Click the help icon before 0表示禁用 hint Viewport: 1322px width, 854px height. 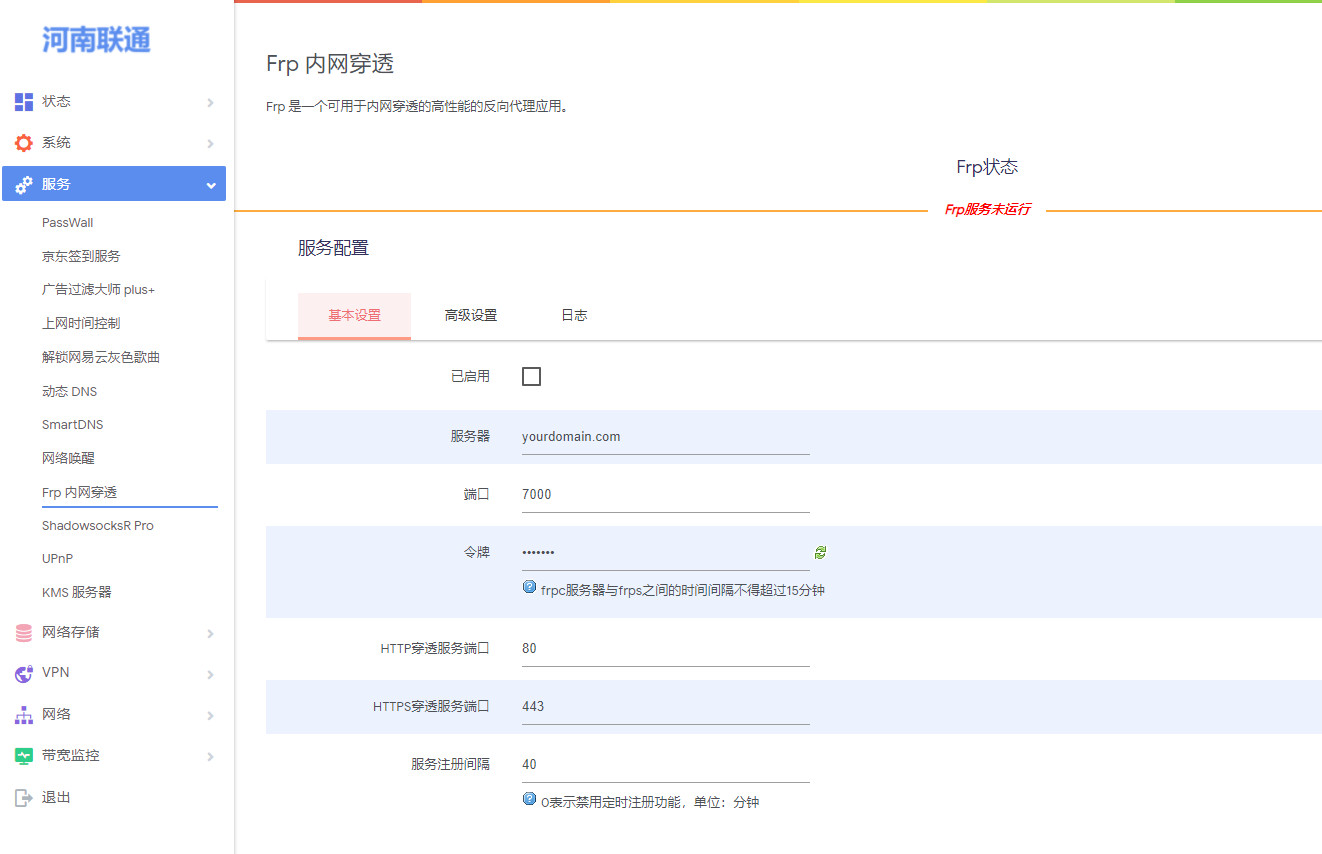pyautogui.click(x=529, y=800)
